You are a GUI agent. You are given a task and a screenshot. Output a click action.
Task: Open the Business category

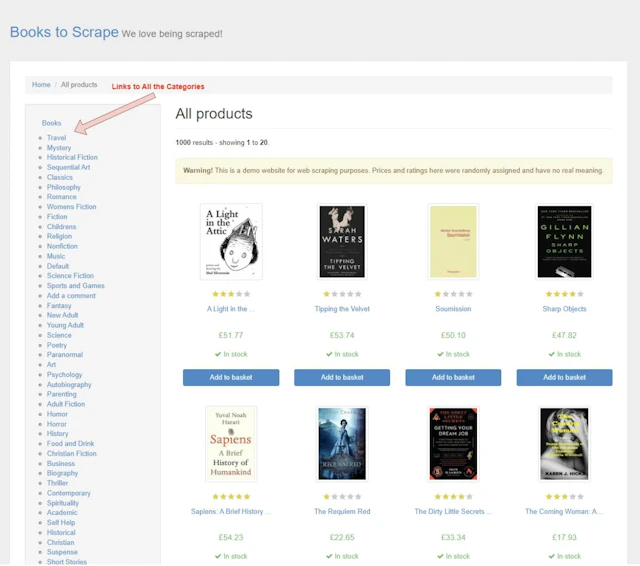[x=61, y=464]
